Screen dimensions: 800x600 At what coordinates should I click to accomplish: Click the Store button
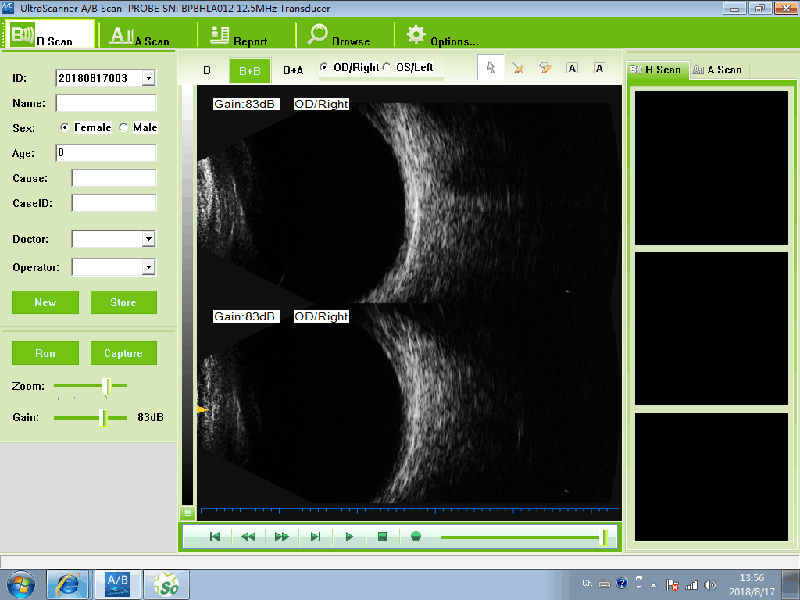coord(124,302)
